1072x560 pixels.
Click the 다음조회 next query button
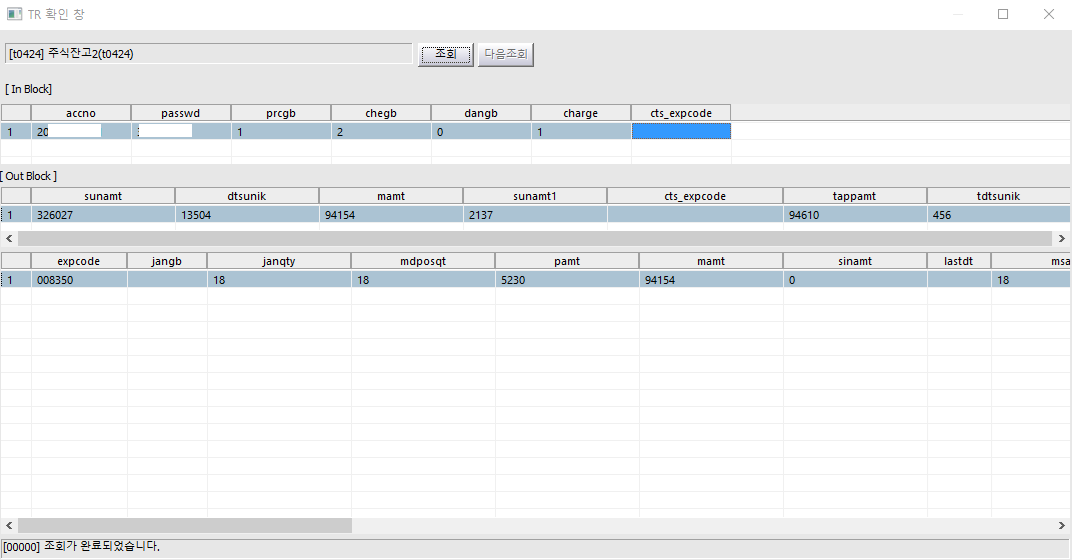(x=506, y=54)
